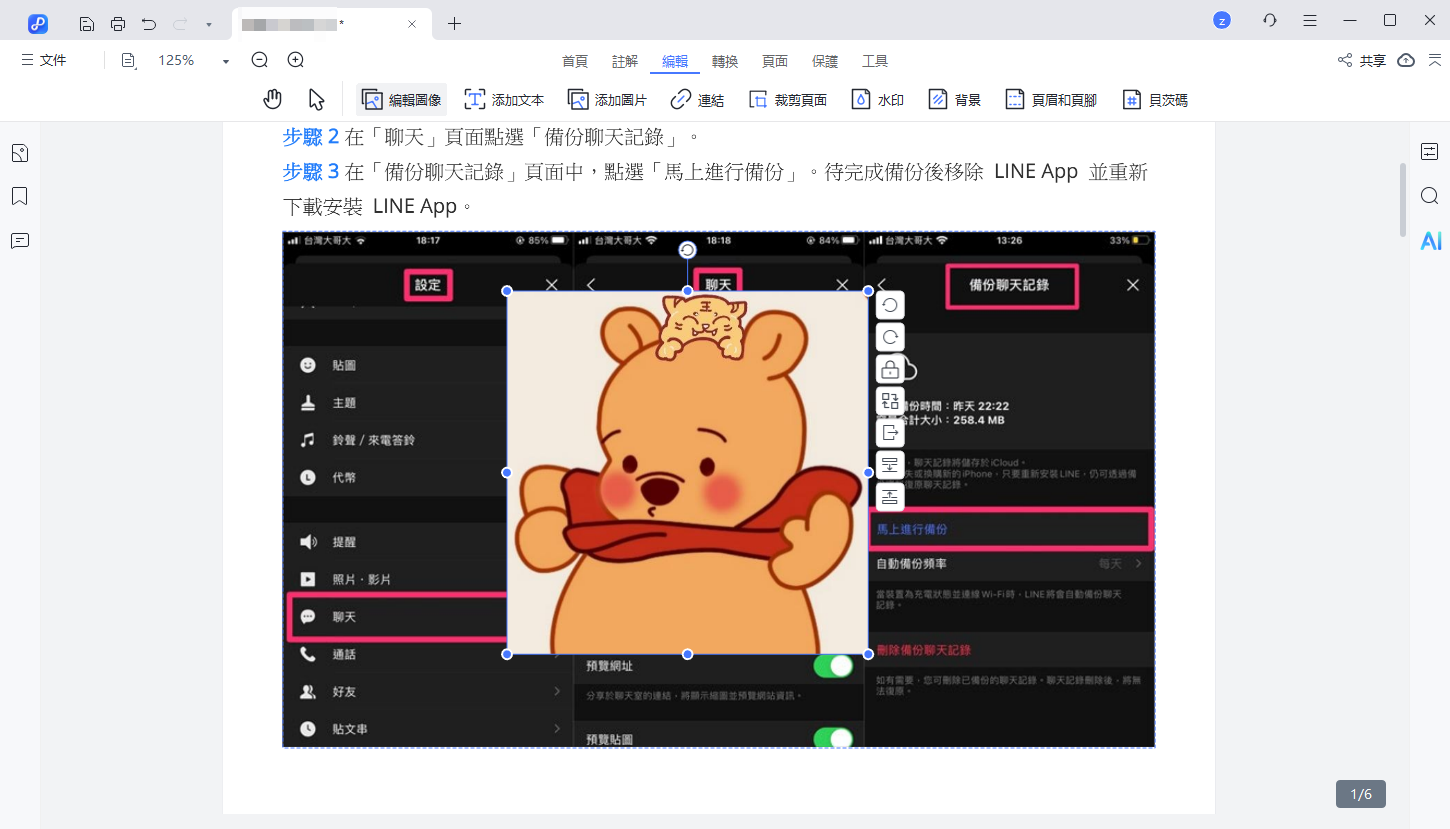Upload to cloud using the cloud icon
This screenshot has height=829, width=1450.
click(1406, 60)
